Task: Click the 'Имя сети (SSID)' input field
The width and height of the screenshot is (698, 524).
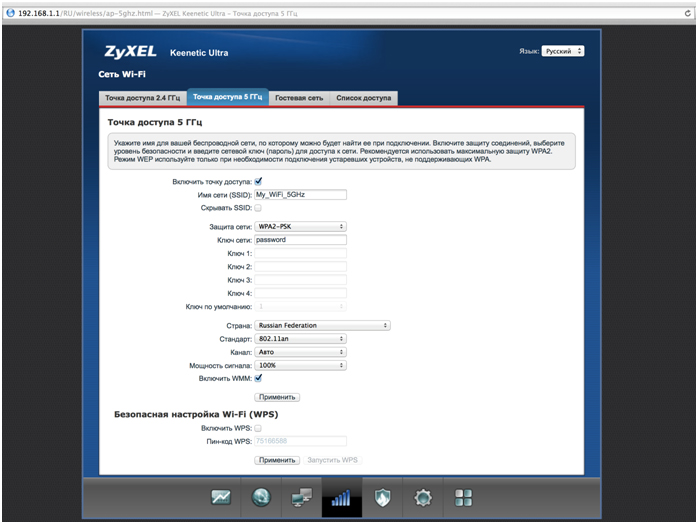Action: (x=300, y=195)
